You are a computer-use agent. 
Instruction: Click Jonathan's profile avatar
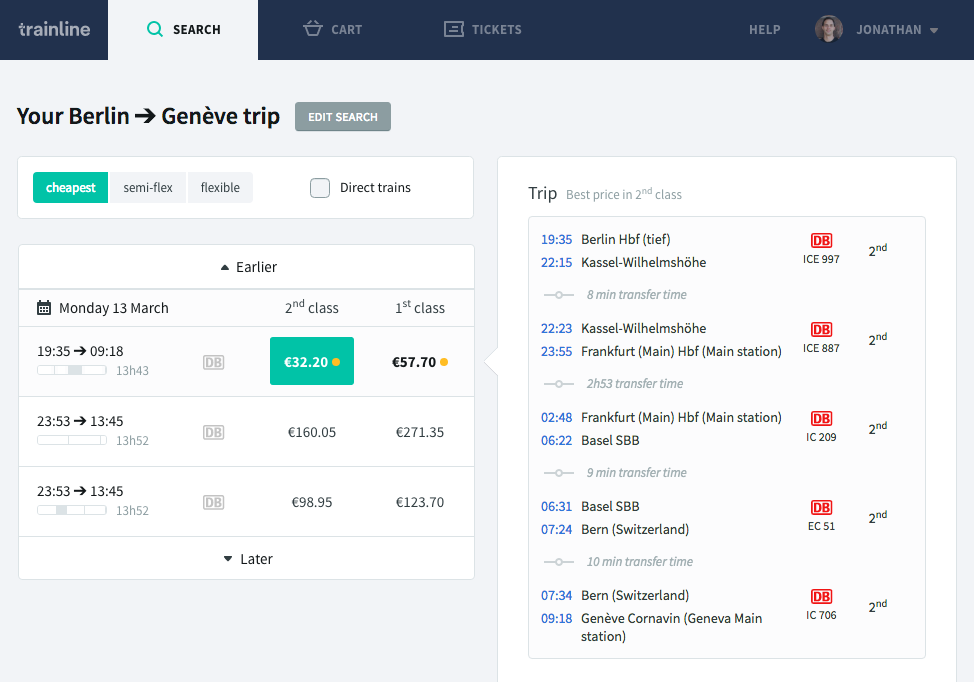tap(829, 29)
